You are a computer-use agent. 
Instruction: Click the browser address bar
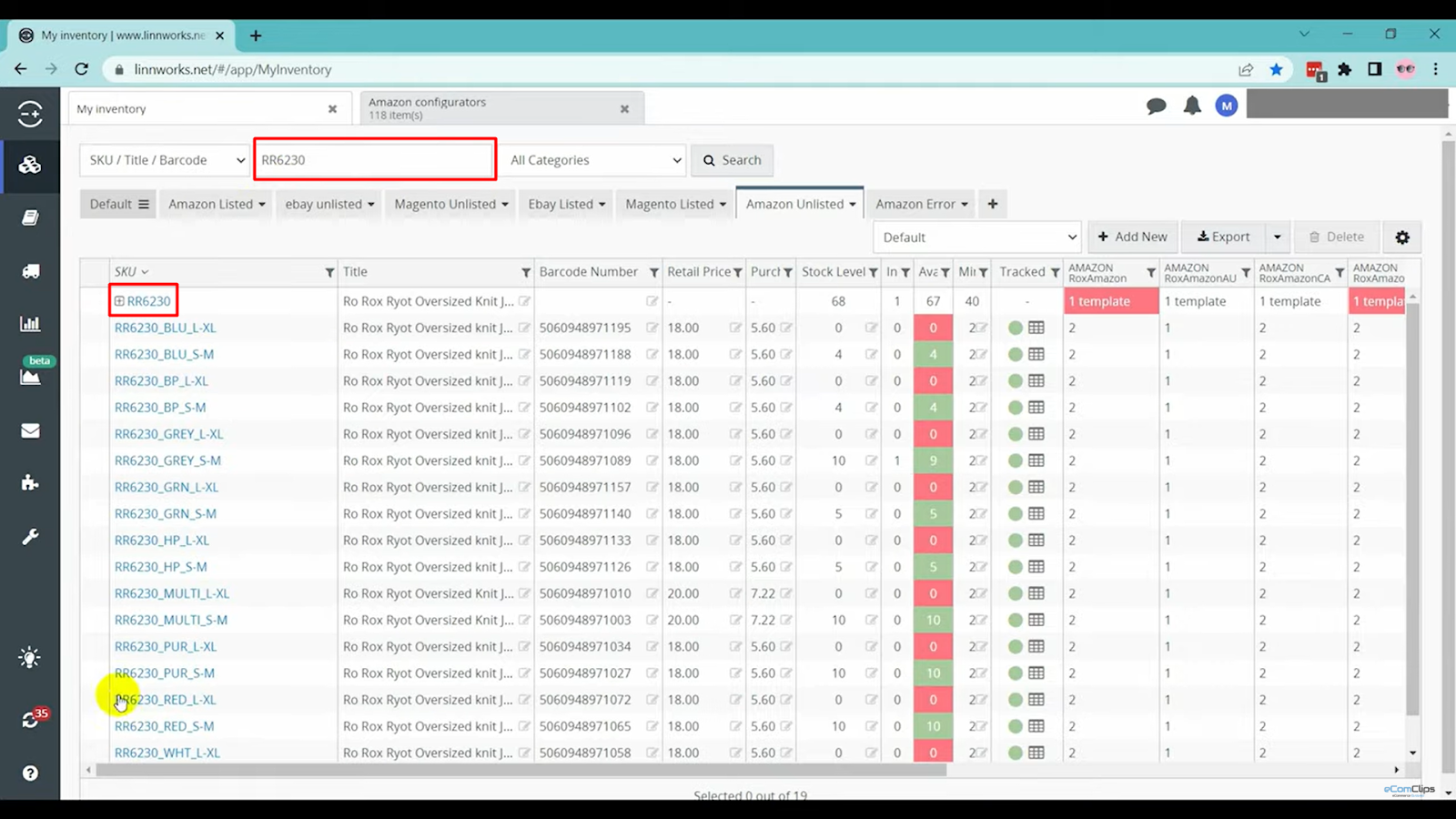(x=673, y=69)
